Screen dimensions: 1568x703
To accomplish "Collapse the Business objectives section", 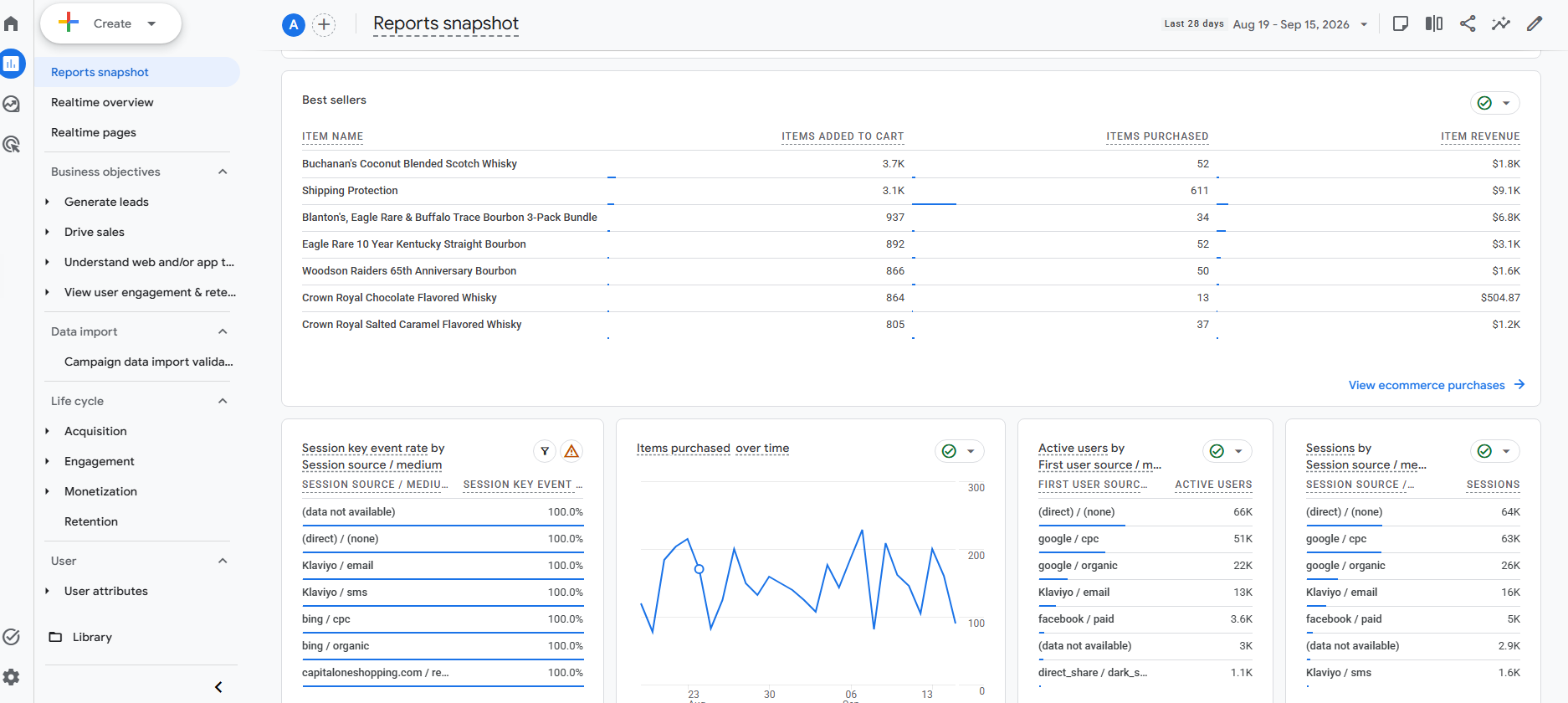I will (x=223, y=172).
